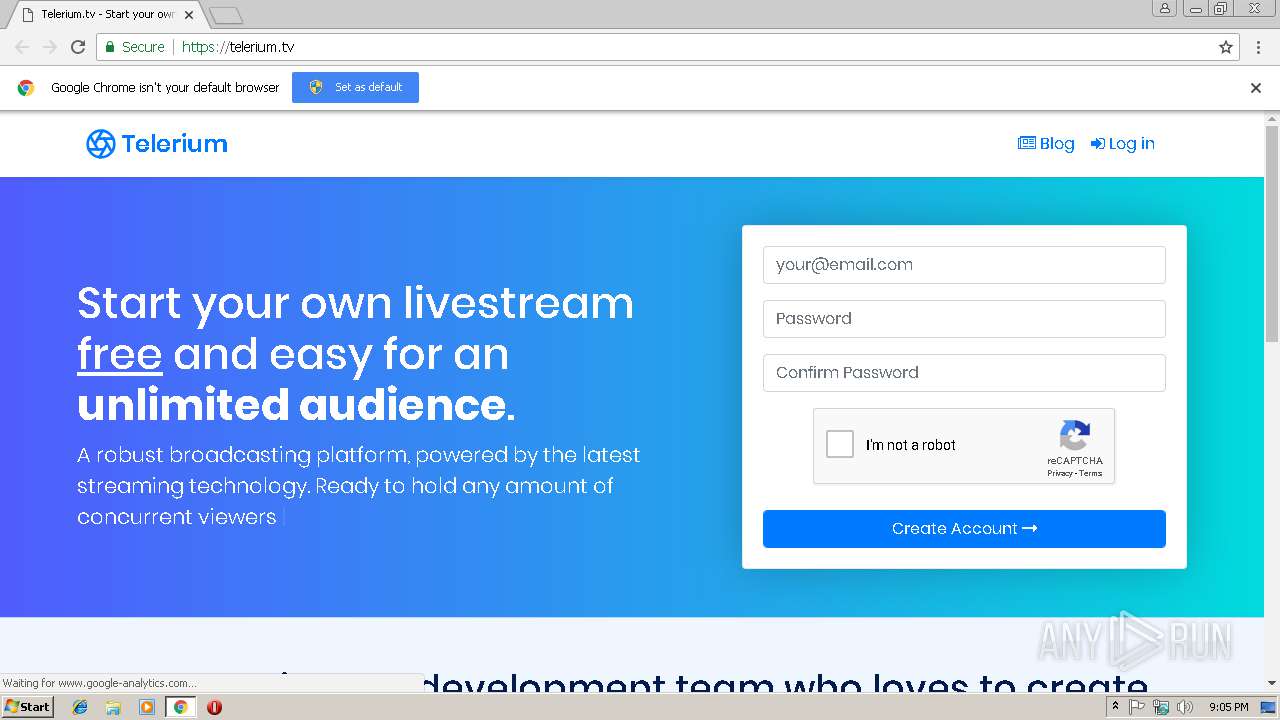Click the scrollbar up arrow

pos(1272,119)
